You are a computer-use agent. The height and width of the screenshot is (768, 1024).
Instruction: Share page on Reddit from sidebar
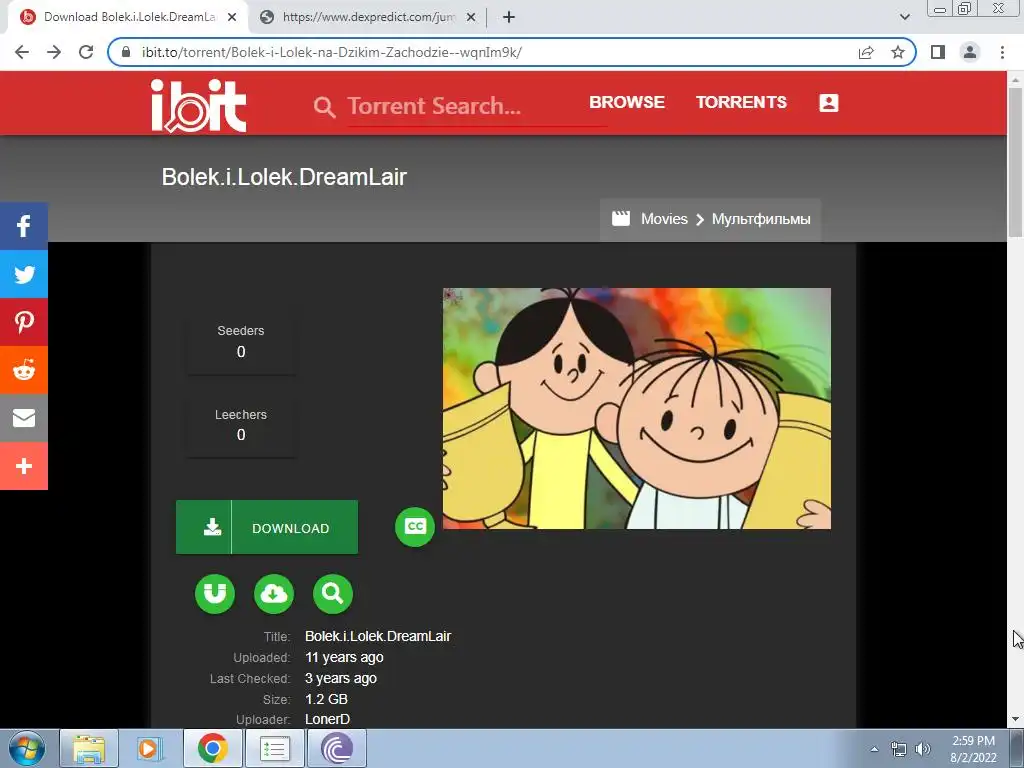tap(24, 370)
